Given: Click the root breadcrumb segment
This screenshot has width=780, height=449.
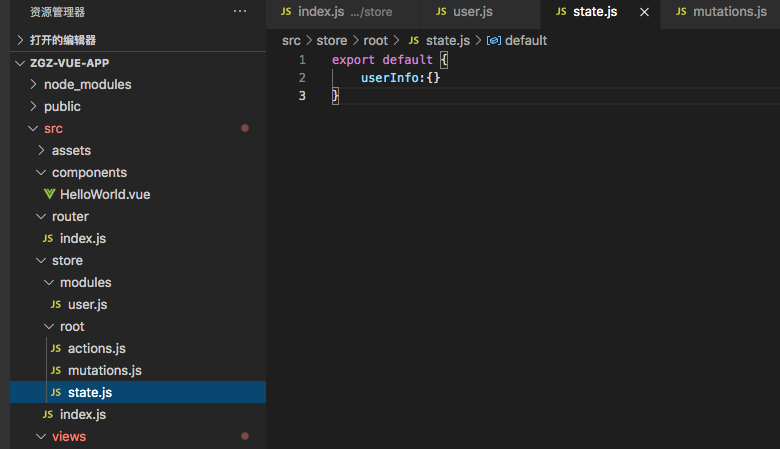Looking at the screenshot, I should pyautogui.click(x=375, y=40).
